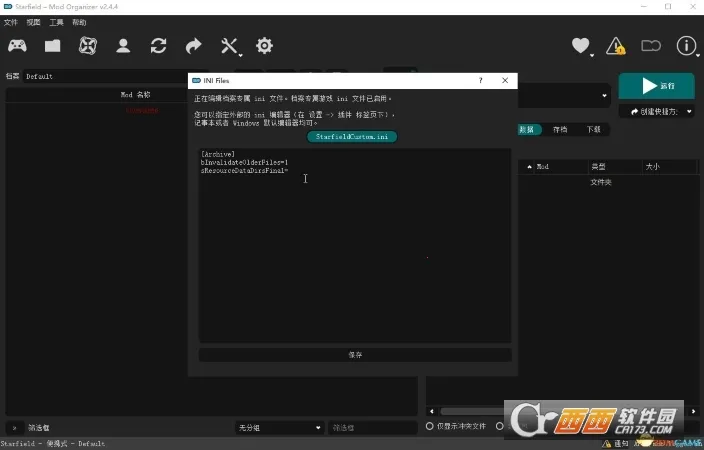This screenshot has width=704, height=450.
Task: Click the update icon beside the warning triangle
Action: [x=651, y=46]
